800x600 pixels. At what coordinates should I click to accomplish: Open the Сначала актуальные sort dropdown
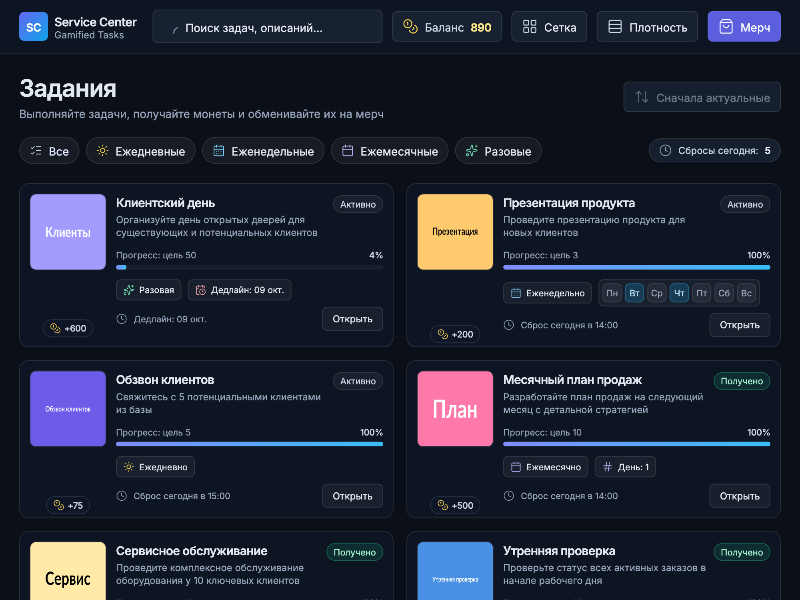(702, 97)
